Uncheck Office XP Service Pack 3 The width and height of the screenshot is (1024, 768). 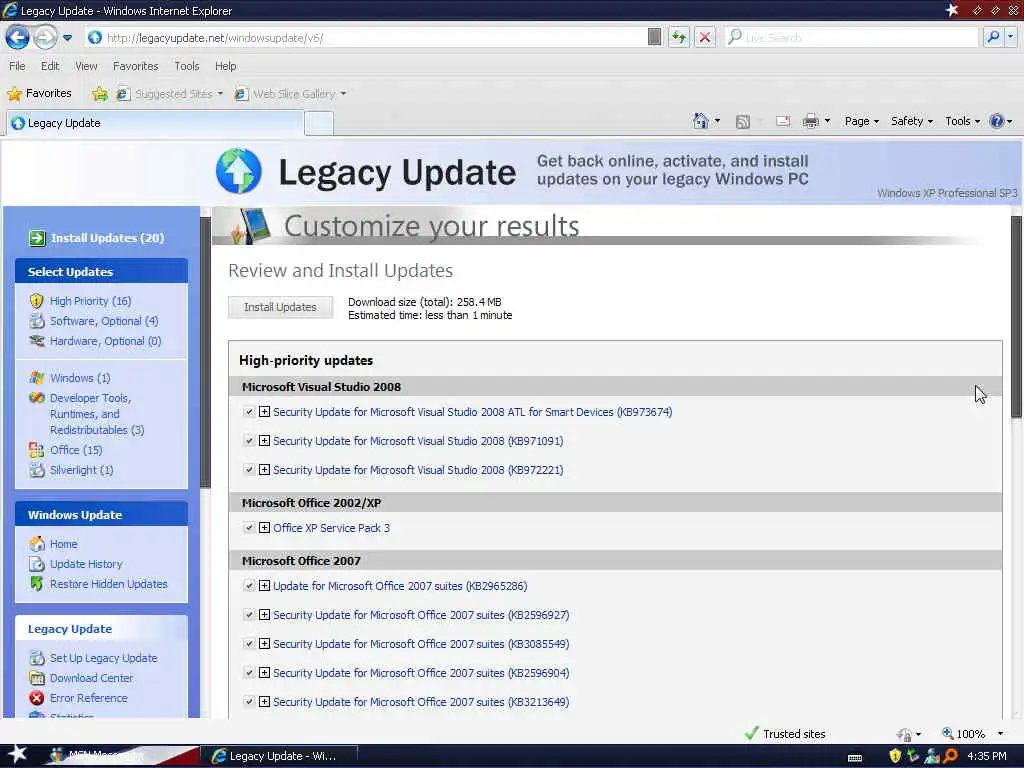tap(249, 528)
